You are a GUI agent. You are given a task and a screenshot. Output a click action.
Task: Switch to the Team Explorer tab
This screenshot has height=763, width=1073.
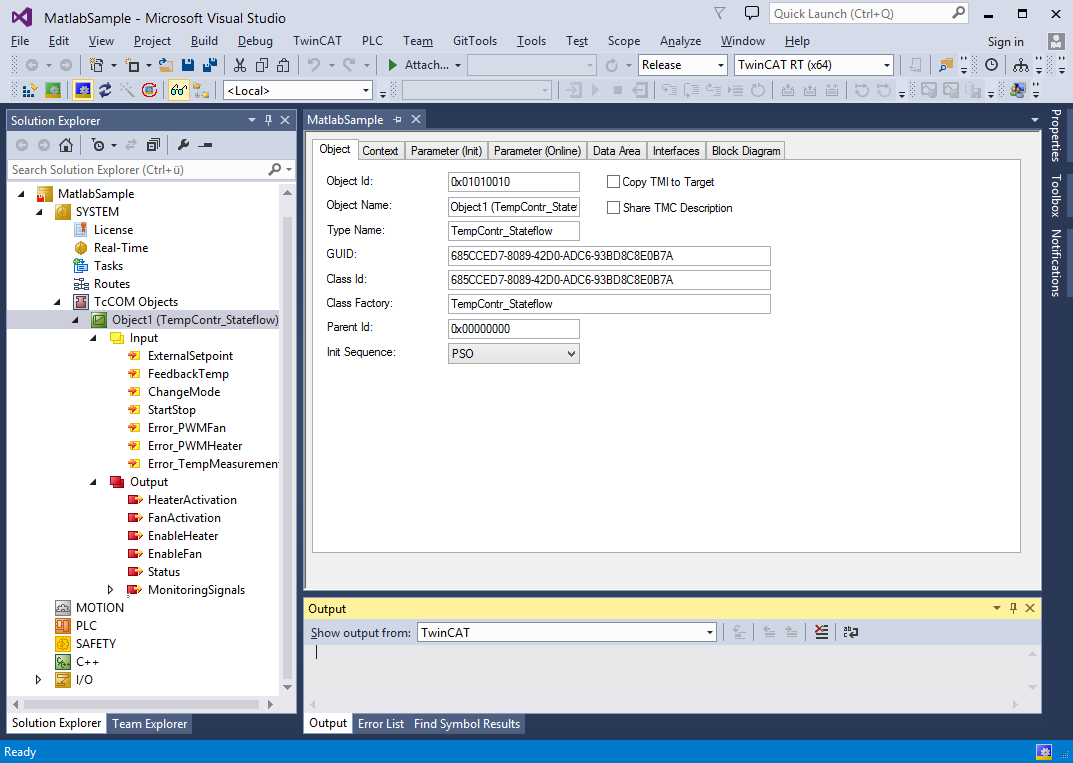(x=149, y=723)
